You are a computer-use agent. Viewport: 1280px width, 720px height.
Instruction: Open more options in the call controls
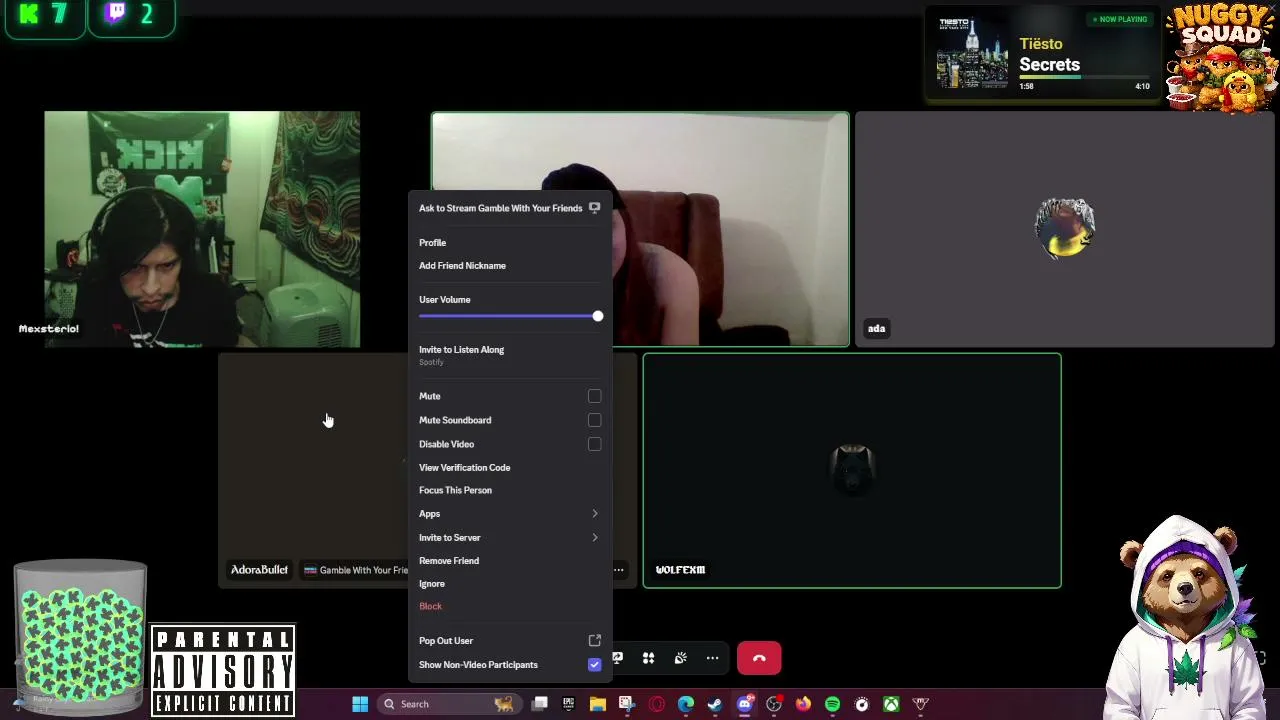pyautogui.click(x=712, y=658)
